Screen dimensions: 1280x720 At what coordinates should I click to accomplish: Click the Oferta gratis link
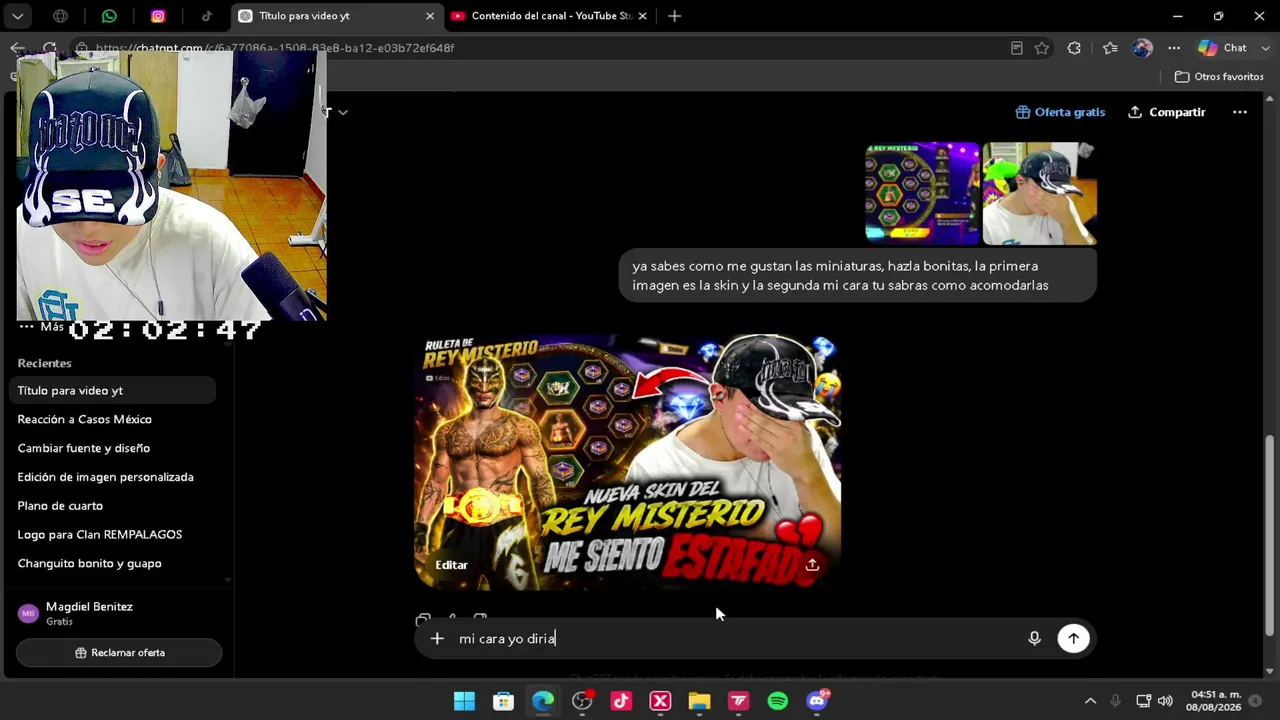(x=1060, y=112)
